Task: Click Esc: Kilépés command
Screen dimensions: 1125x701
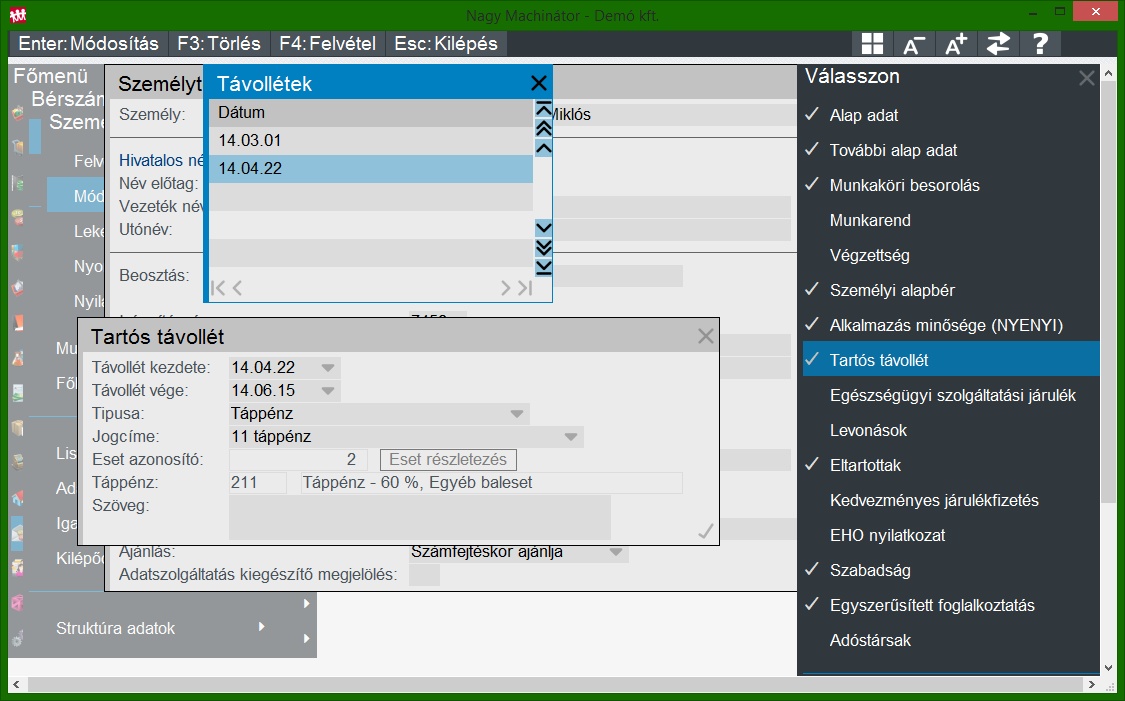Action: tap(446, 44)
